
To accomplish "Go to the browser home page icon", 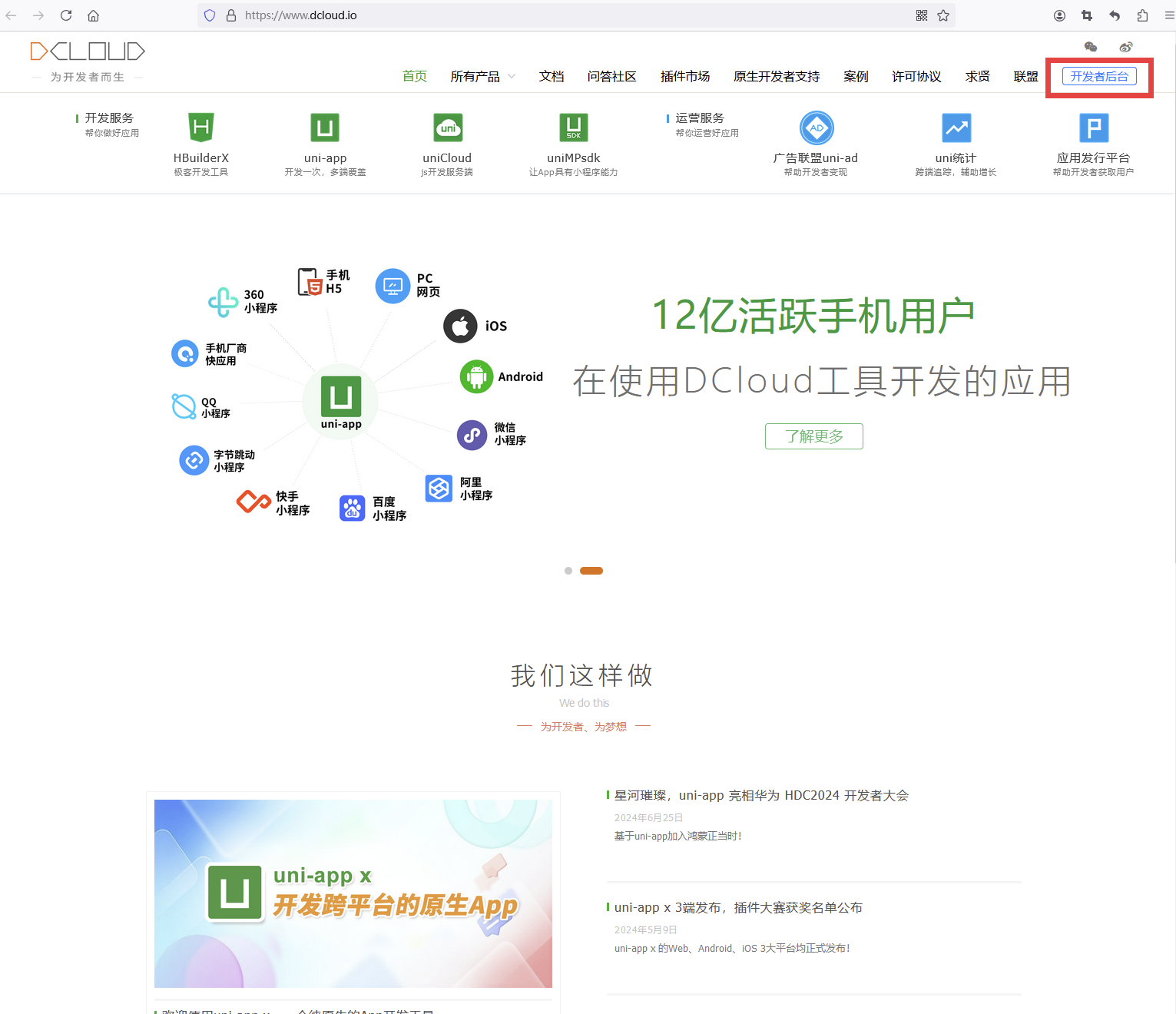I will [x=93, y=15].
